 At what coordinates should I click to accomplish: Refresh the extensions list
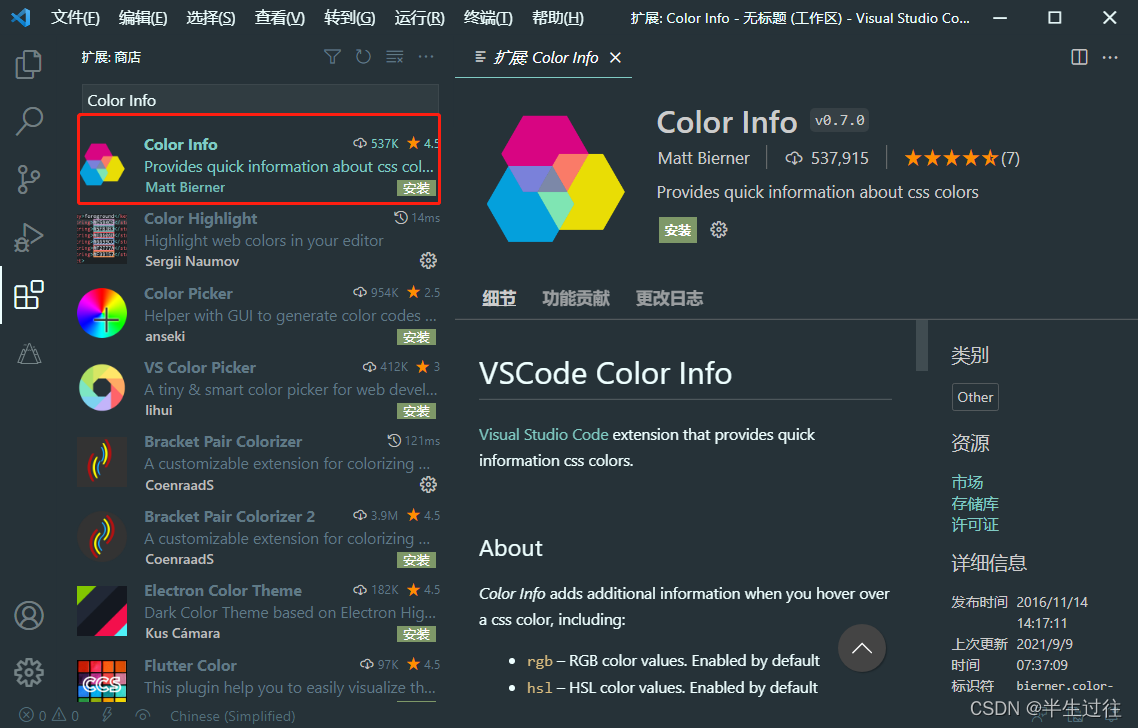pyautogui.click(x=363, y=57)
